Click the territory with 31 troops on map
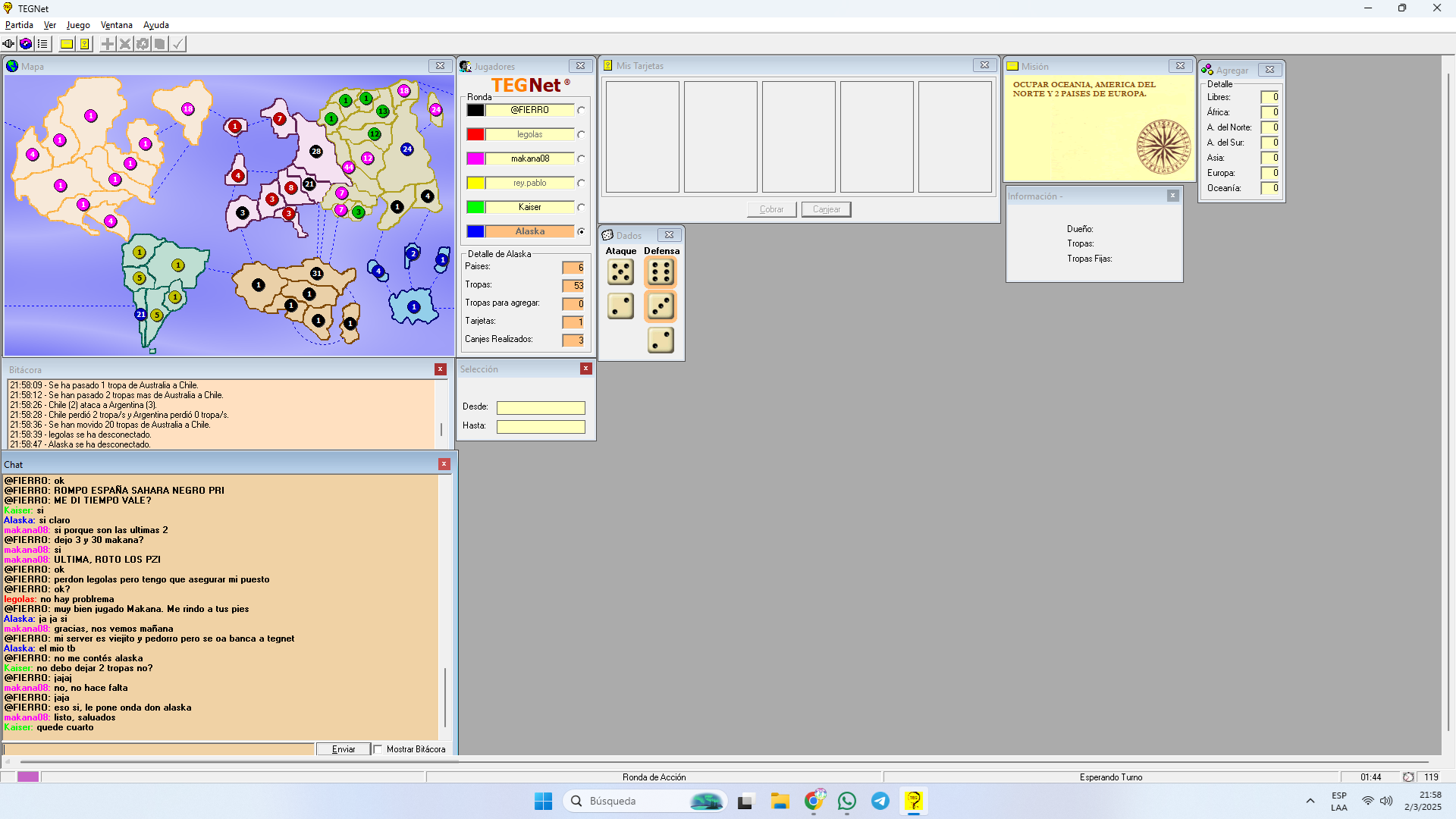The height and width of the screenshot is (819, 1456). pos(317,274)
